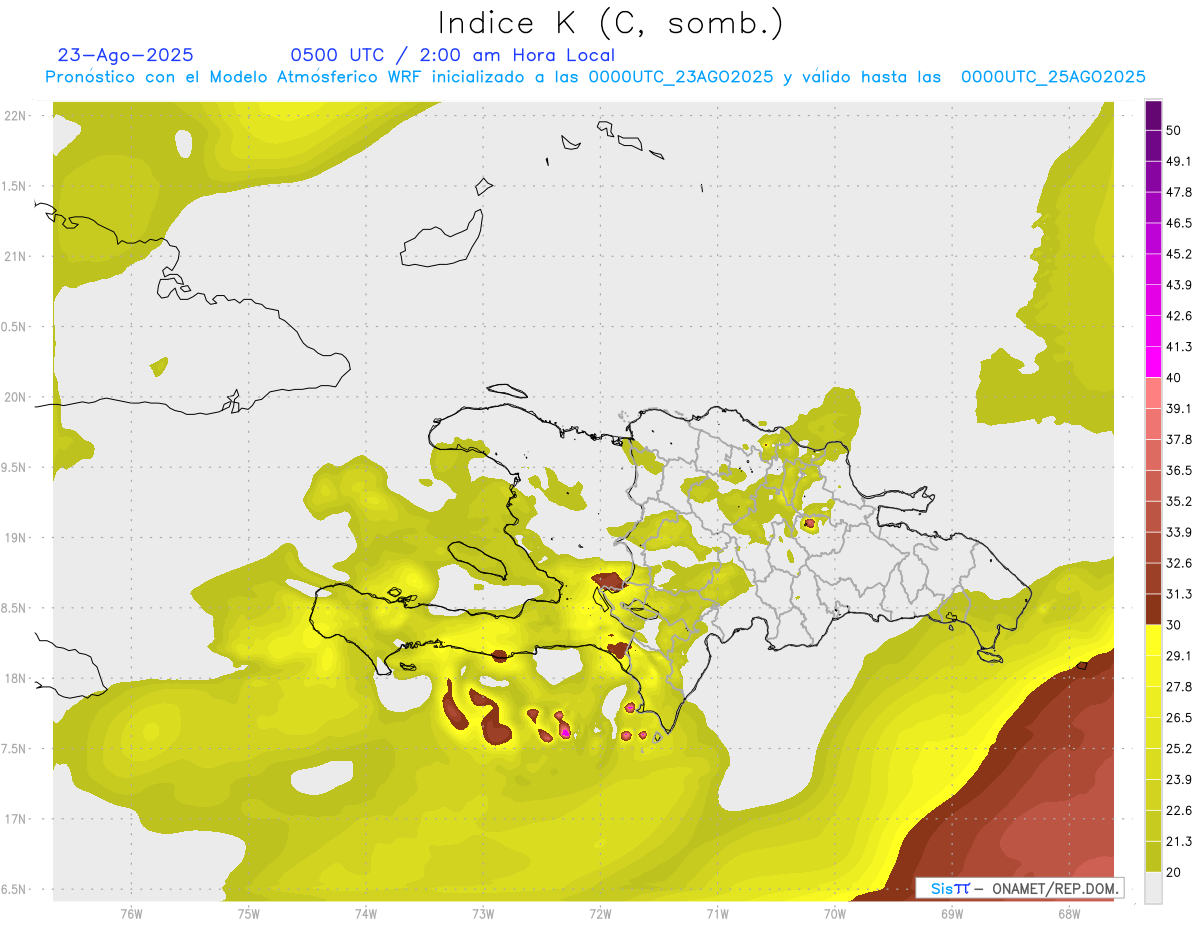This screenshot has width=1200, height=927.
Task: Click the '47.8' colorbar value
Action: (1178, 192)
